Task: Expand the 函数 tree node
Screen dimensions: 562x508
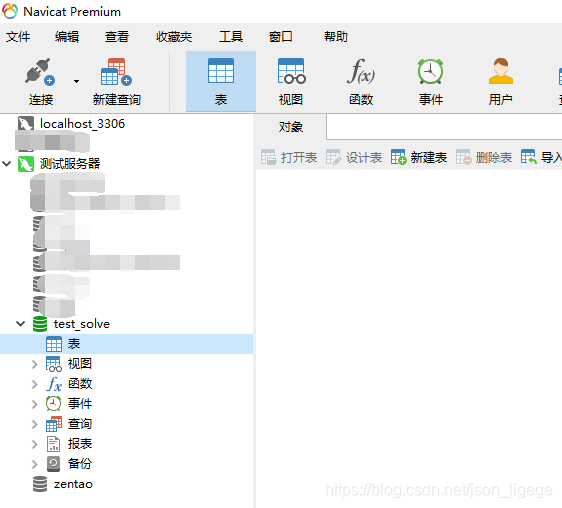Action: click(34, 384)
